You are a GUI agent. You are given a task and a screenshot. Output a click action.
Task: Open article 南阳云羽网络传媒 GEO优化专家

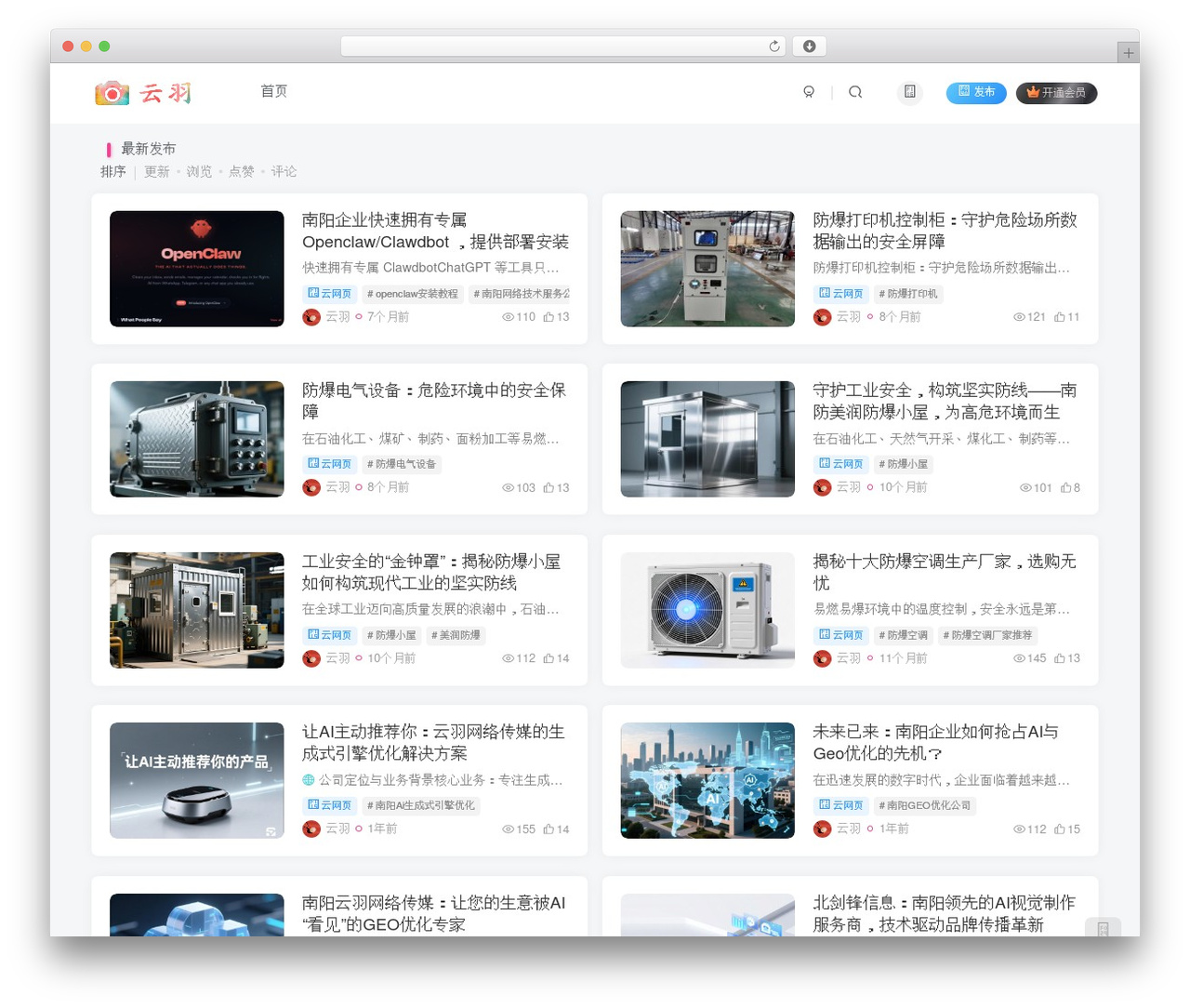(x=434, y=913)
